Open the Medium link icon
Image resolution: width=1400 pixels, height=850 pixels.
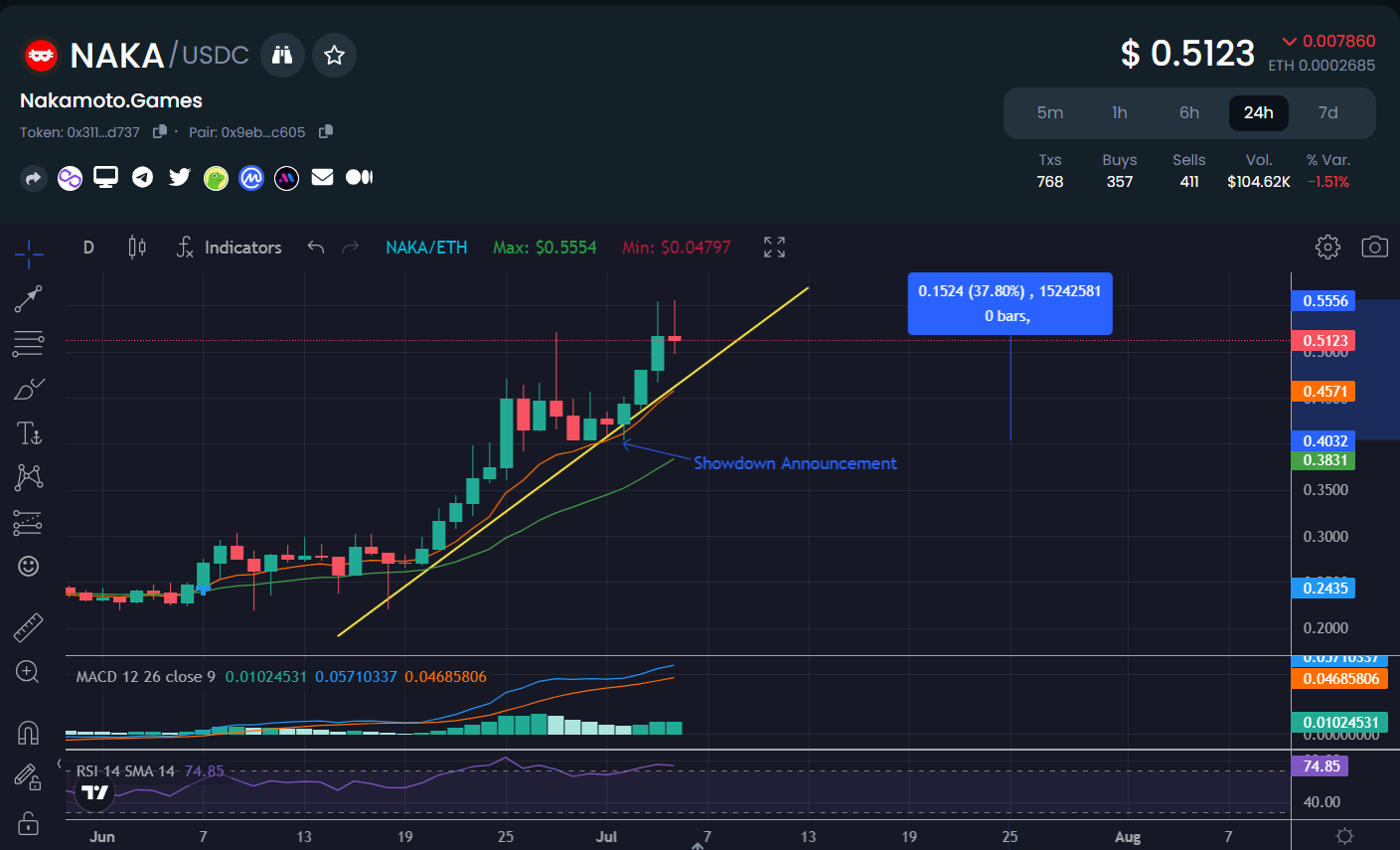point(359,177)
